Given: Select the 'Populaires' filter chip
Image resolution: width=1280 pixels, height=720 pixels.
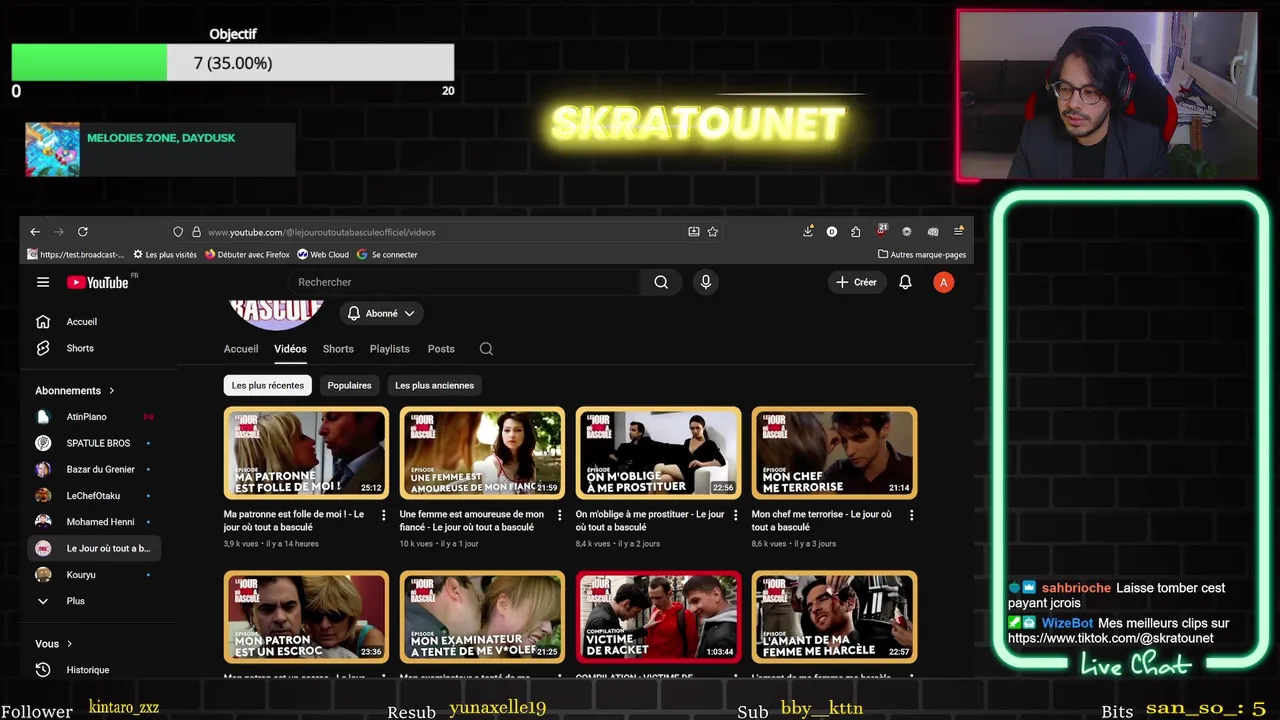Looking at the screenshot, I should (x=350, y=385).
